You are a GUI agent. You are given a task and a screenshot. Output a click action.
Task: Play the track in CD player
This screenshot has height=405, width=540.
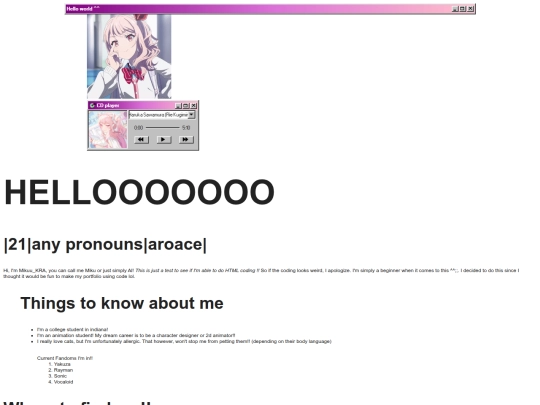tap(164, 139)
